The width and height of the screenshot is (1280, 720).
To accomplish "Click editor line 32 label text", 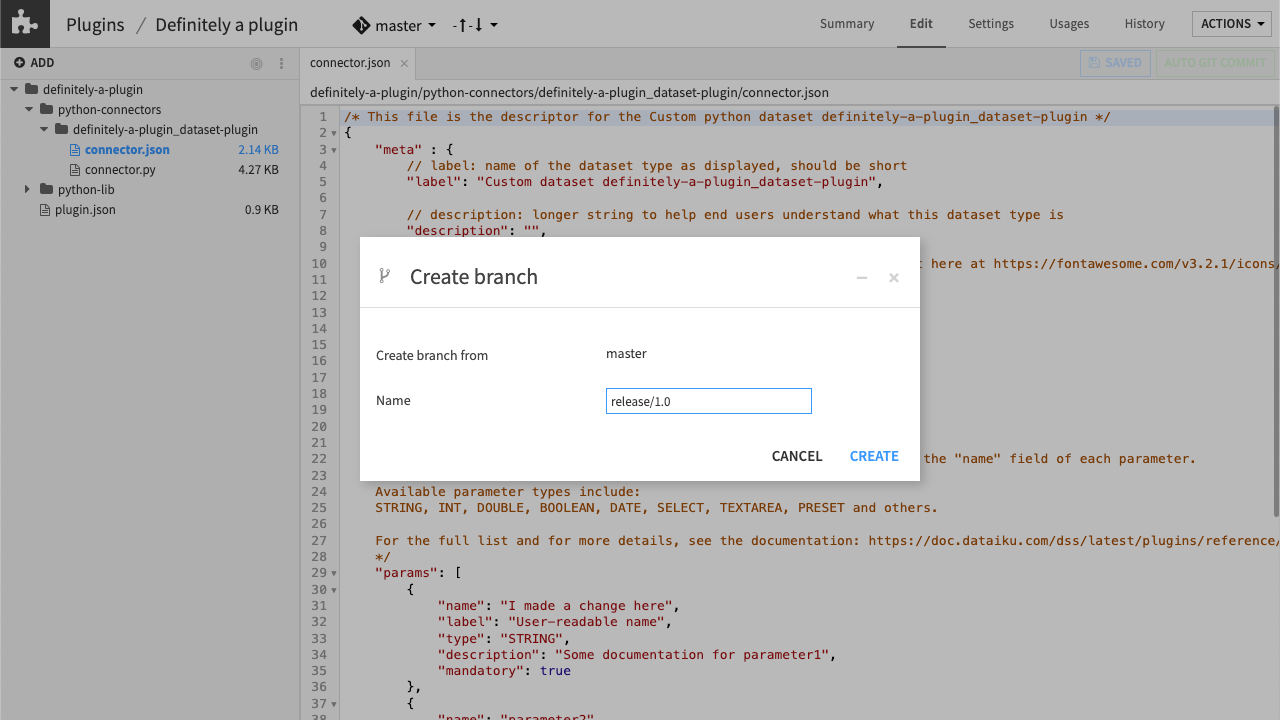I will pos(555,622).
